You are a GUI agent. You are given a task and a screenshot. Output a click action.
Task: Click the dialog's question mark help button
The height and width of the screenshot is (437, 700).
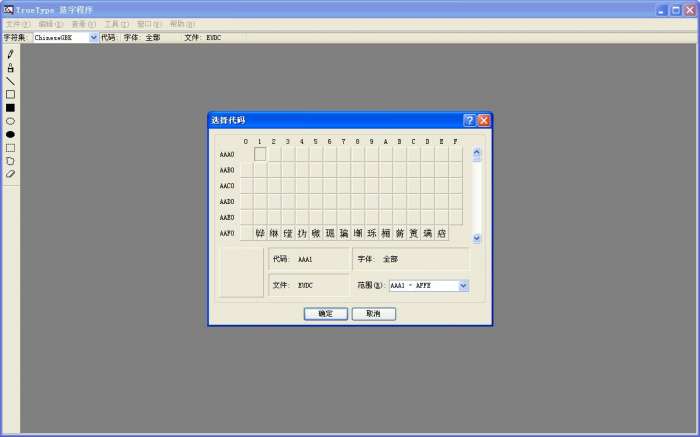(x=469, y=120)
